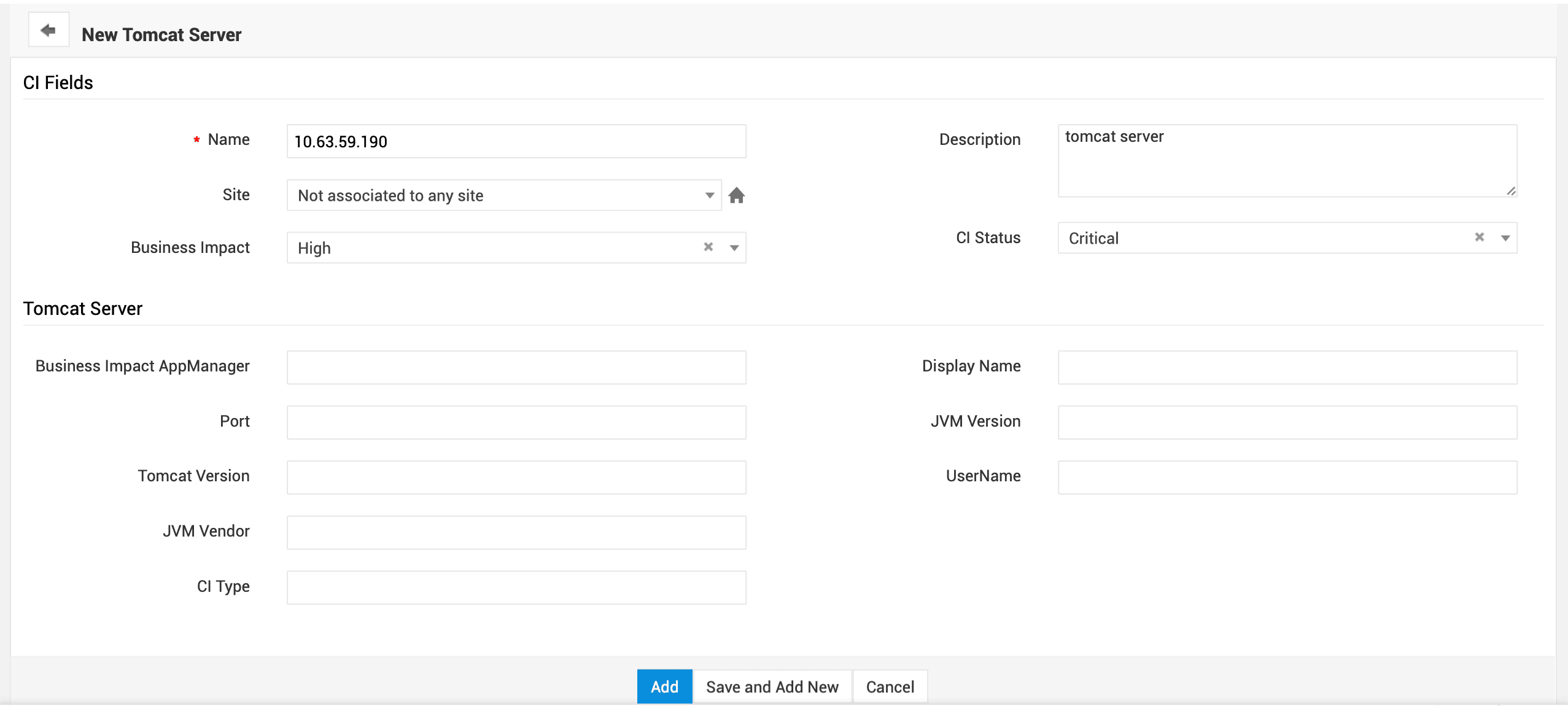Focus the Name input field
Viewport: 1568px width, 706px height.
pos(516,141)
